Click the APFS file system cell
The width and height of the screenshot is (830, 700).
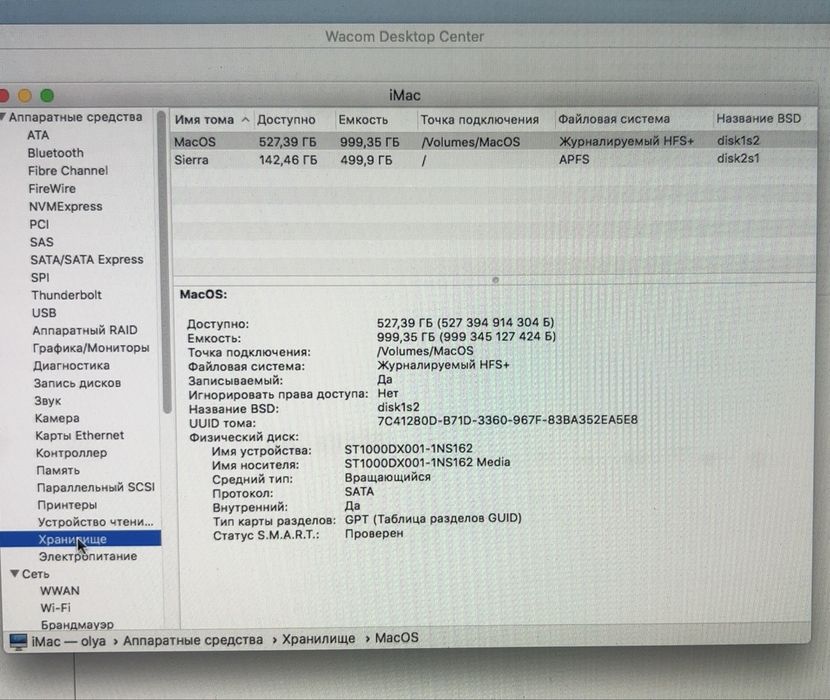(574, 159)
